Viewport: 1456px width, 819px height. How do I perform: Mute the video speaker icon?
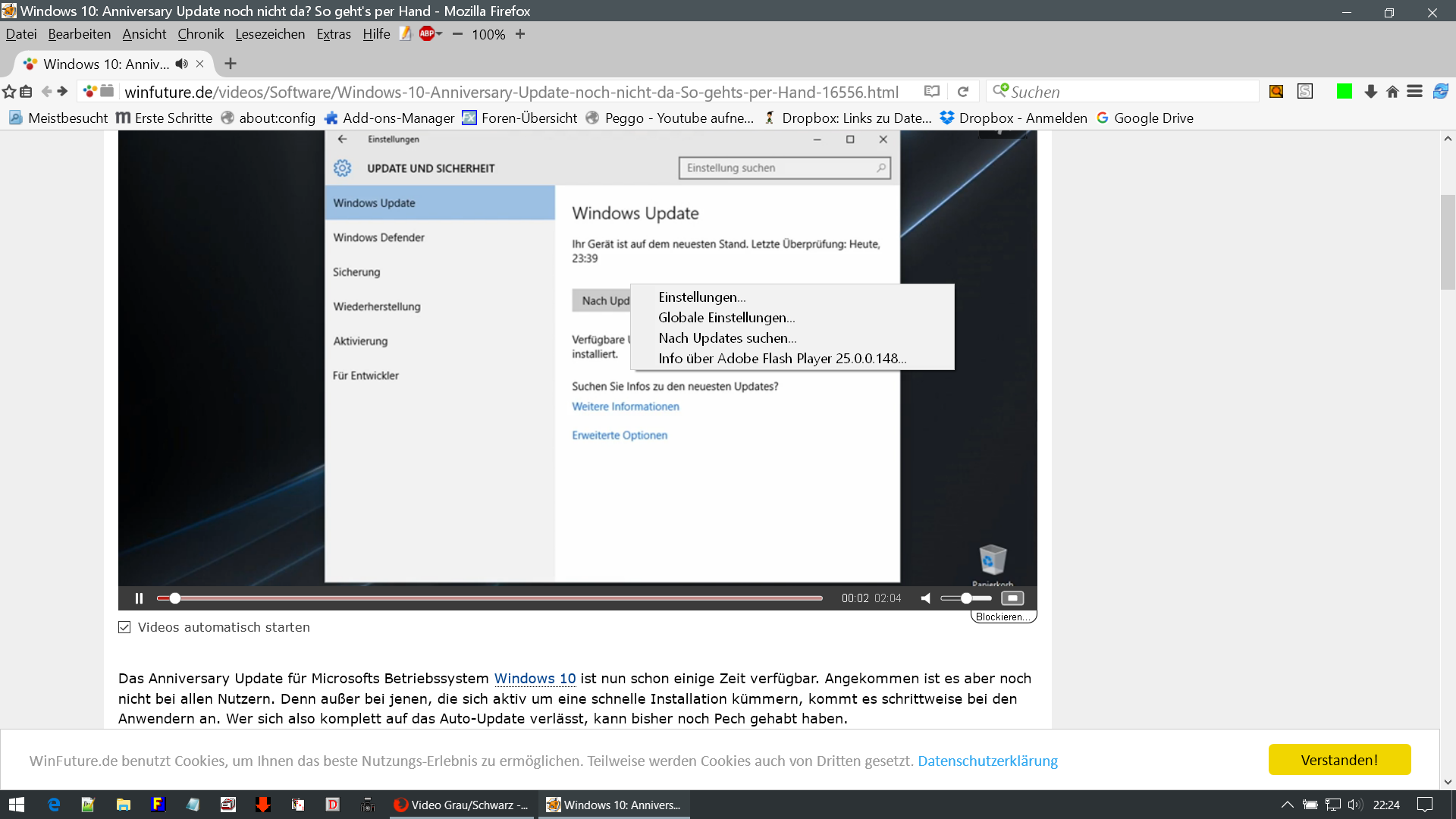(x=926, y=598)
